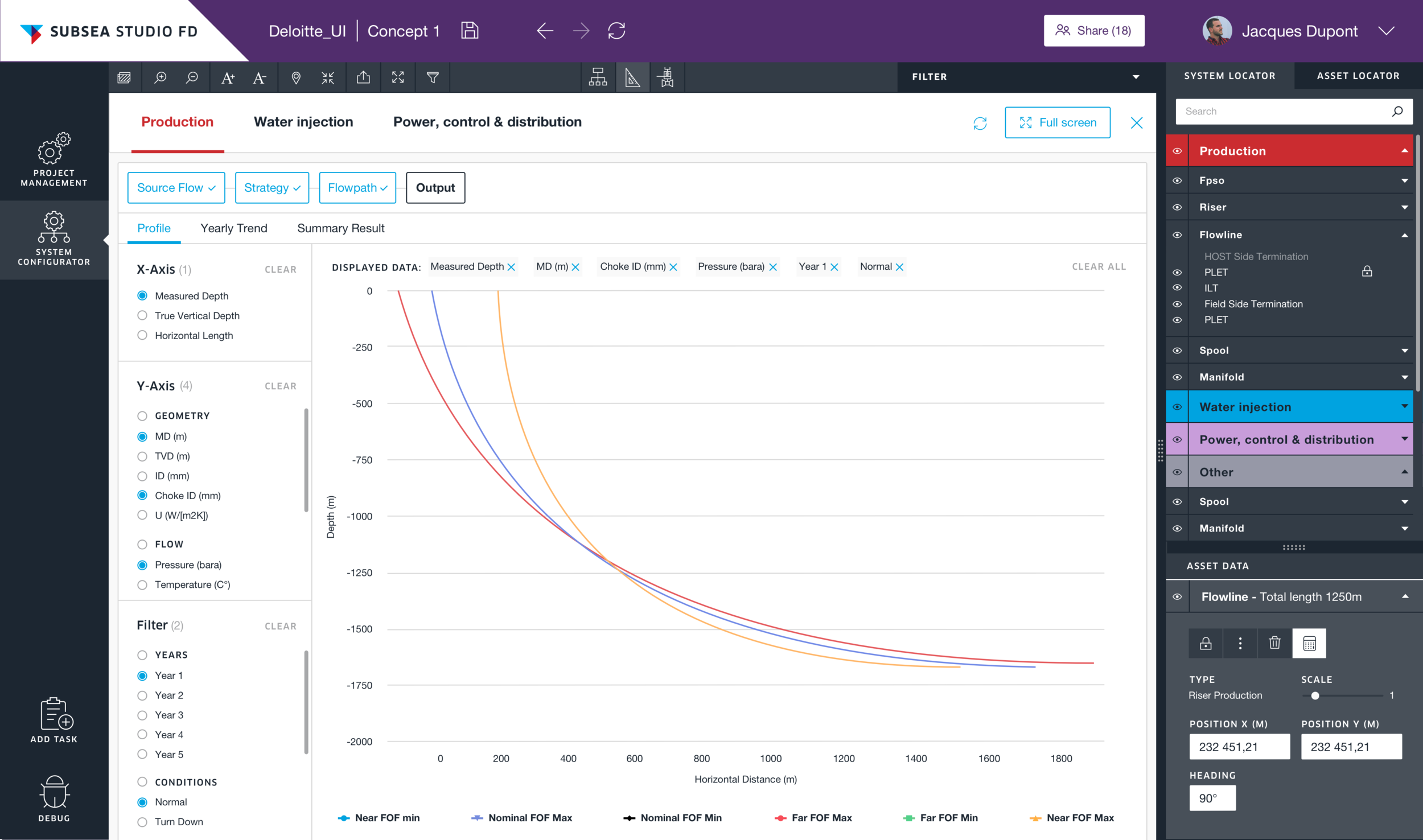Click the calculator icon in Asset Data
1423x840 pixels.
tap(1309, 643)
